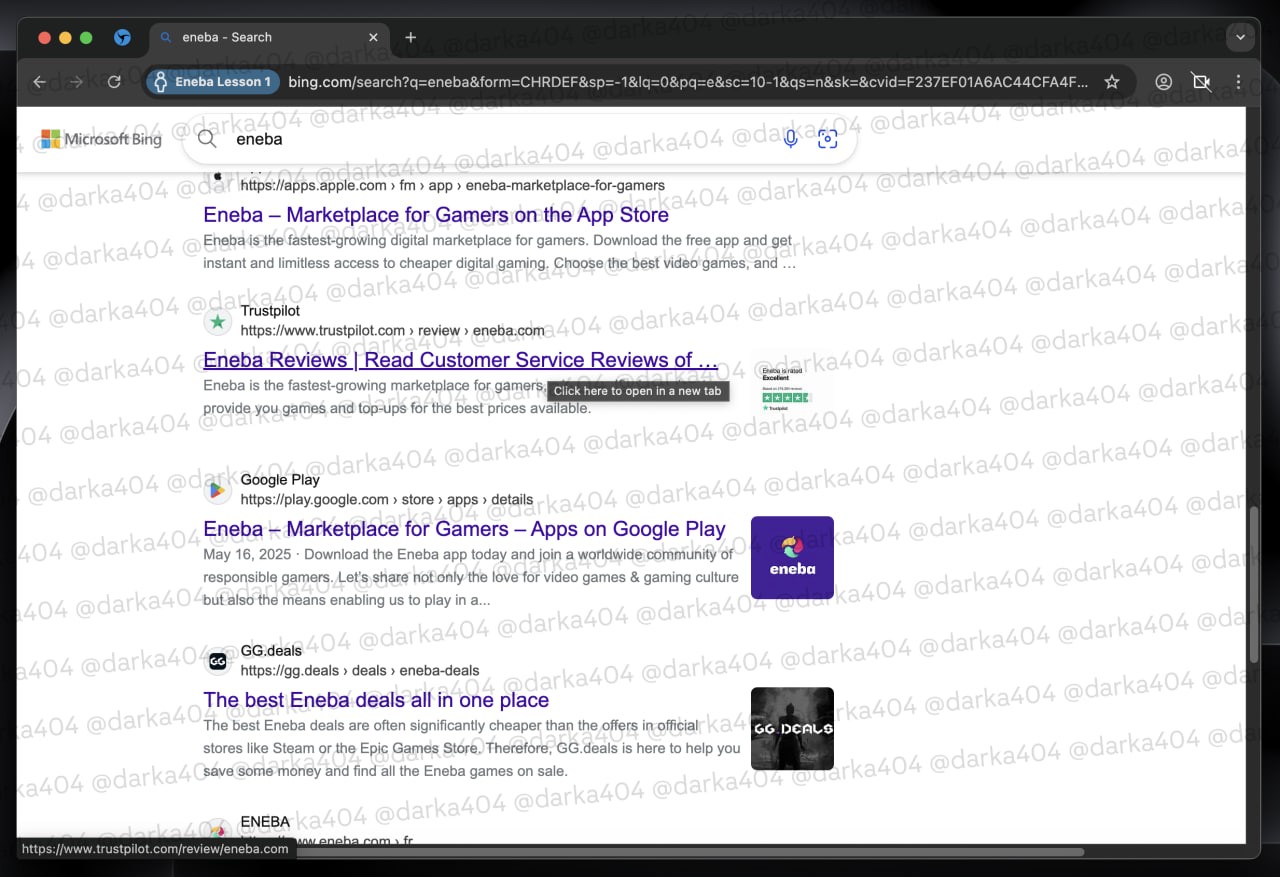Screen dimensions: 1280x877
Task: Click the horizontal page scrollbar thumb
Action: (688, 852)
